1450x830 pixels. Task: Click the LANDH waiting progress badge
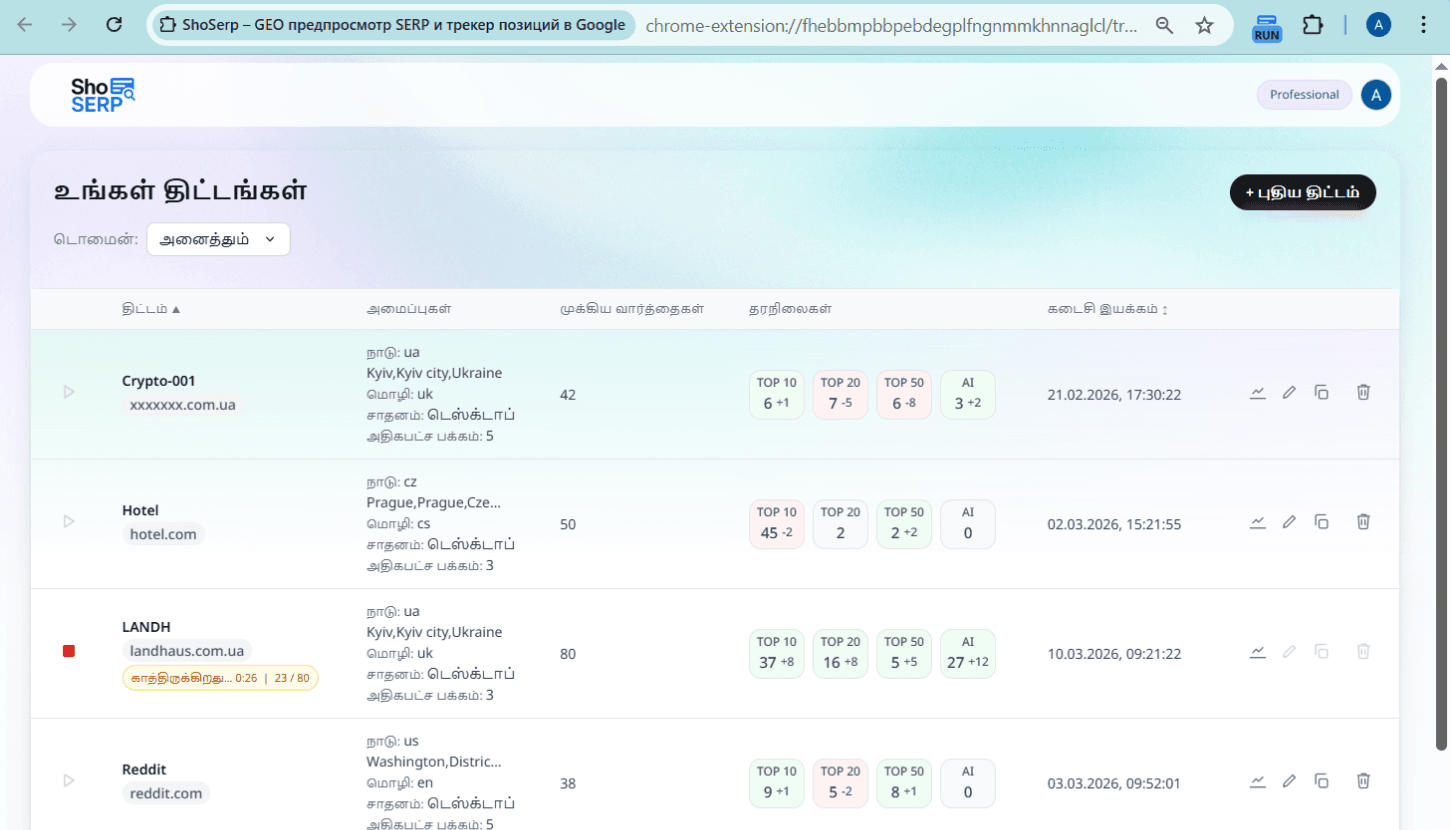pos(220,678)
